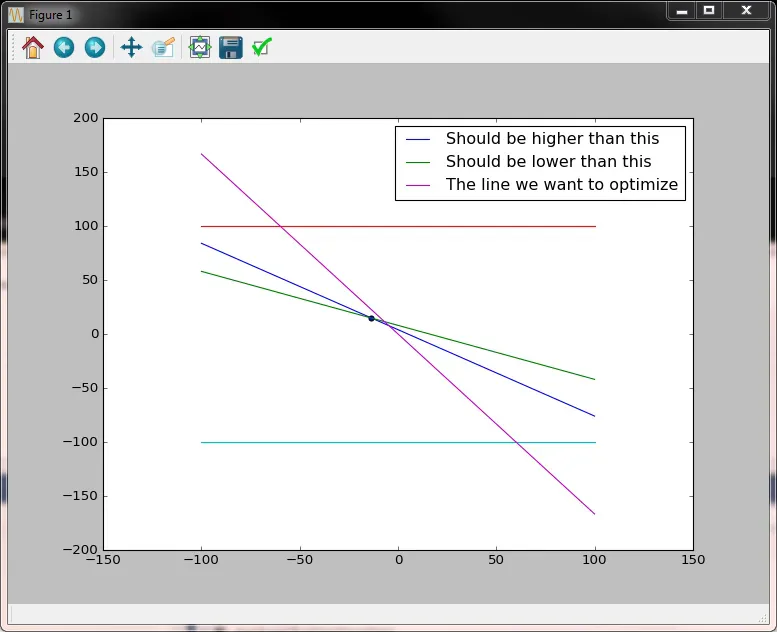Viewport: 777px width, 632px height.
Task: Click the magenta line sample in legend
Action: tap(418, 185)
